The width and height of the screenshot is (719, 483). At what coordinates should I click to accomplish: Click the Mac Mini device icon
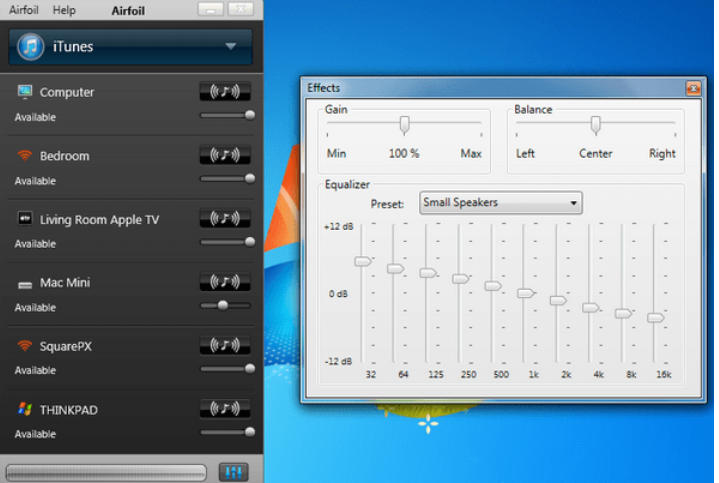point(25,283)
